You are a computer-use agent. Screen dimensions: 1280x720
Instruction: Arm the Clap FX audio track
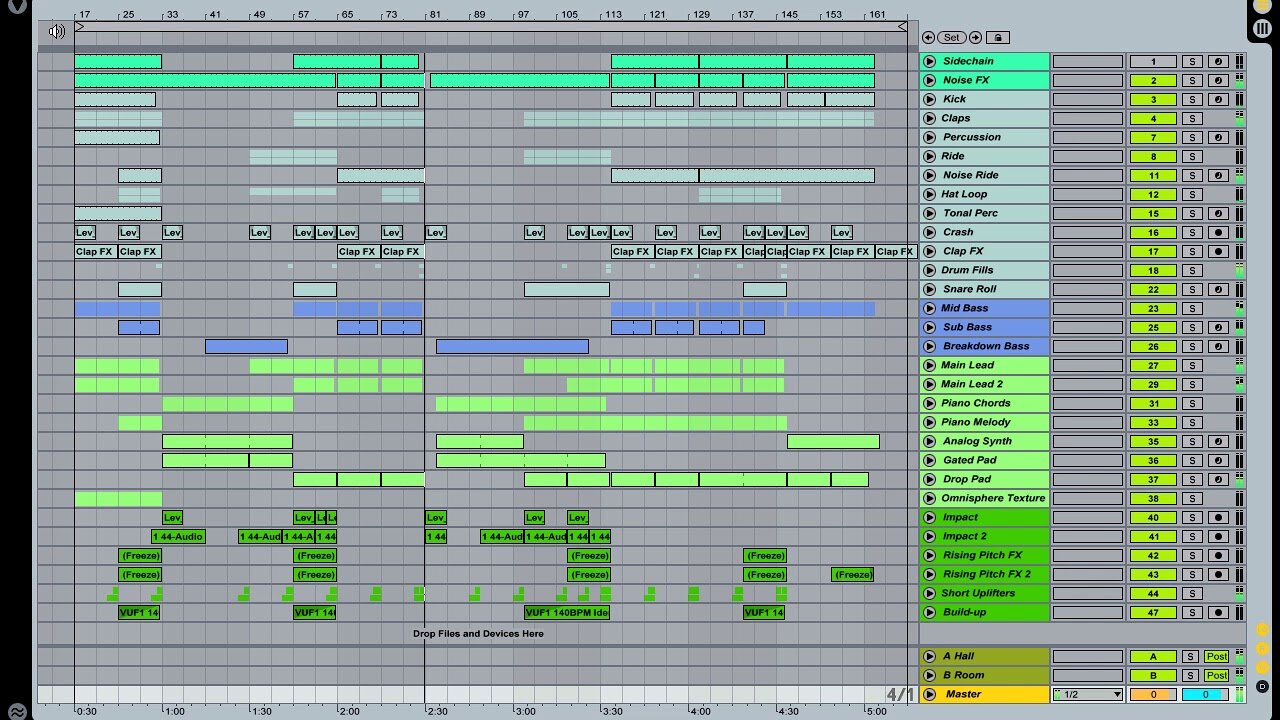click(1217, 251)
